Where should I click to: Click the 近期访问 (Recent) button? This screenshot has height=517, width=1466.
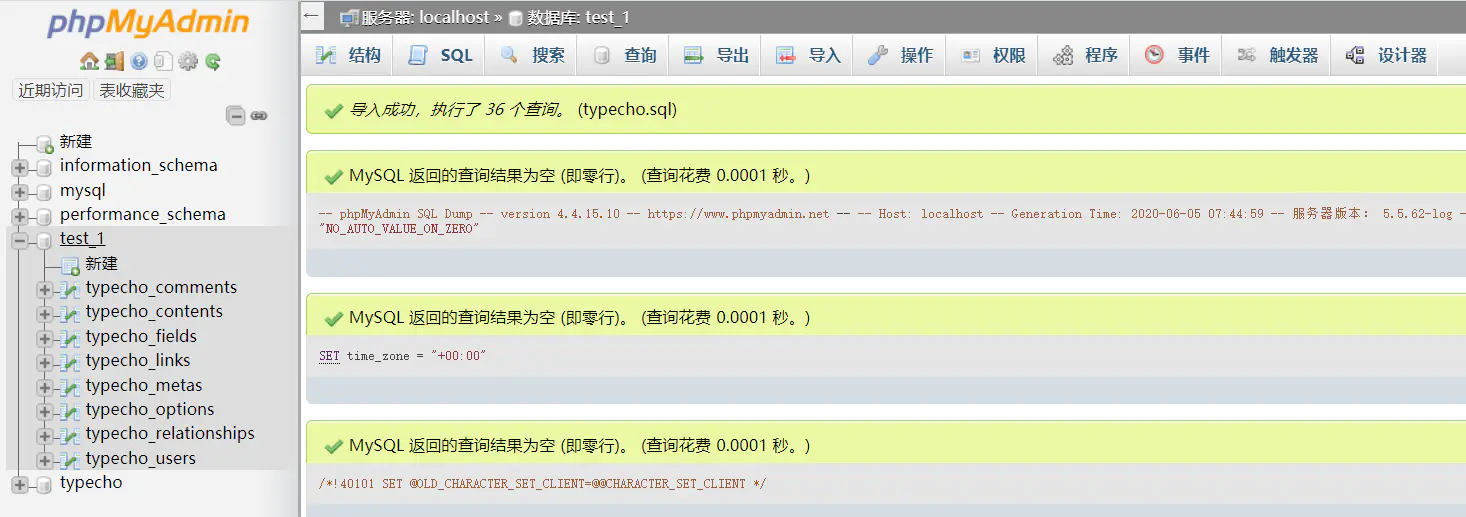tap(51, 90)
